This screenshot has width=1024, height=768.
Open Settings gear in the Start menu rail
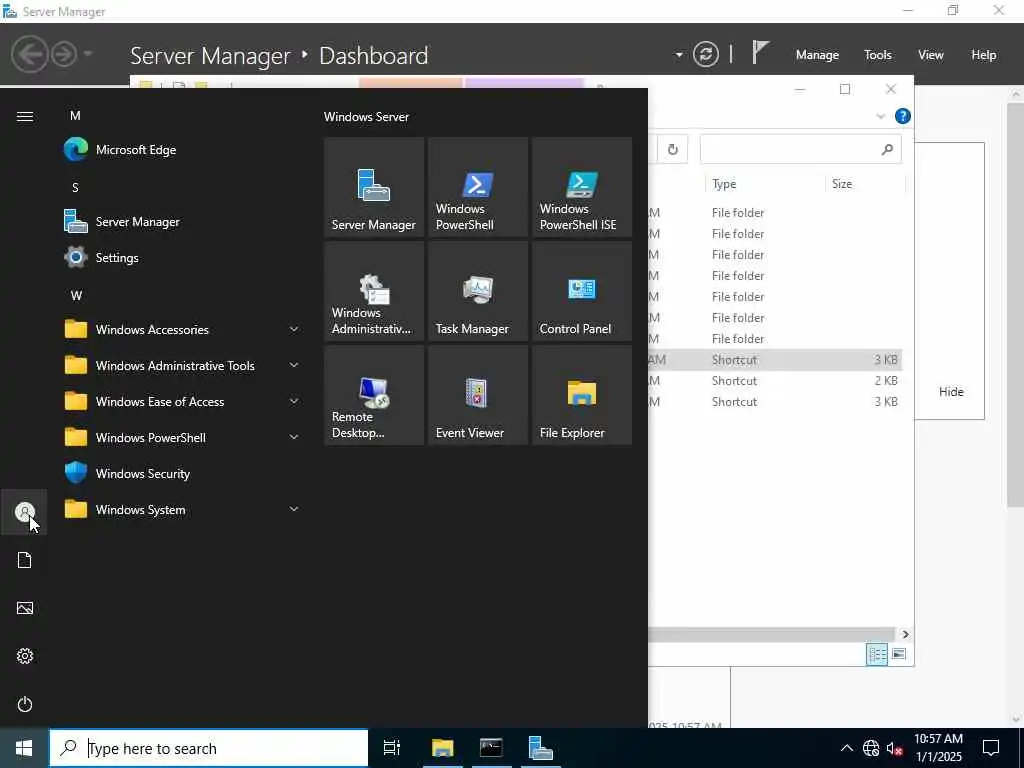(24, 656)
